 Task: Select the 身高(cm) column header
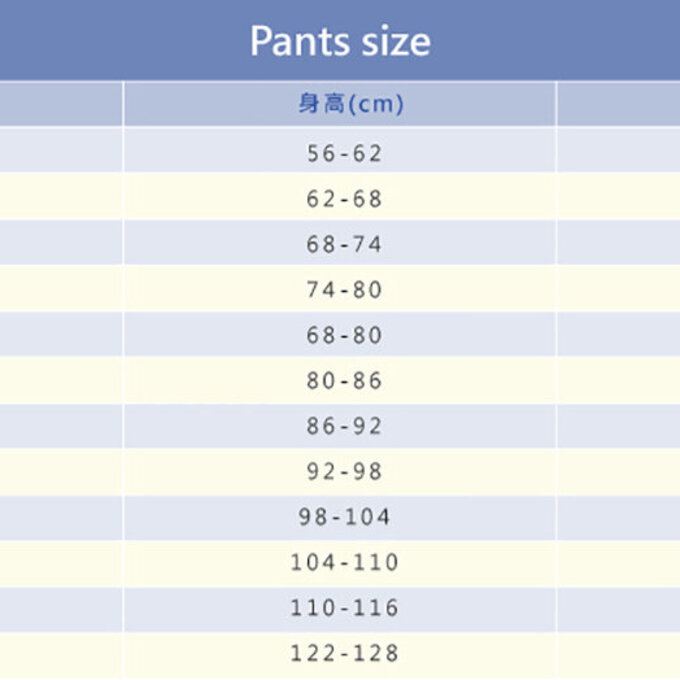[x=350, y=104]
